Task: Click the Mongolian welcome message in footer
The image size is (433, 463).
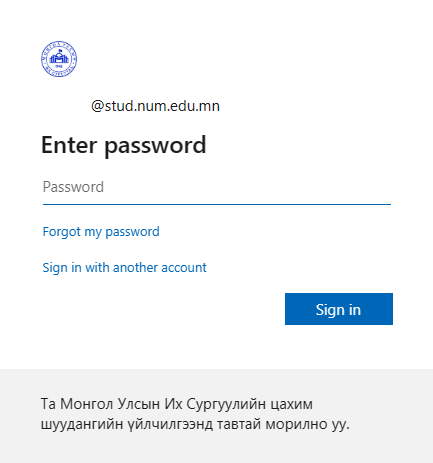Action: click(x=195, y=414)
